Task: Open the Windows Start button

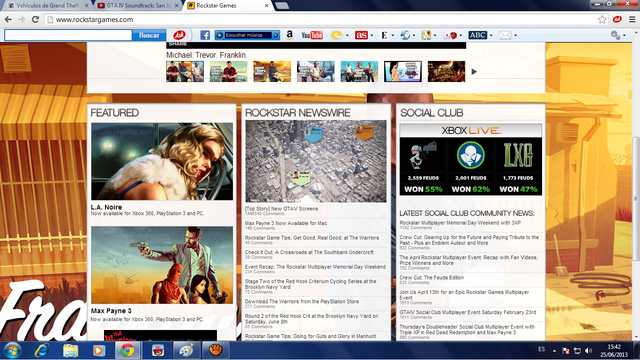Action: 12,351
